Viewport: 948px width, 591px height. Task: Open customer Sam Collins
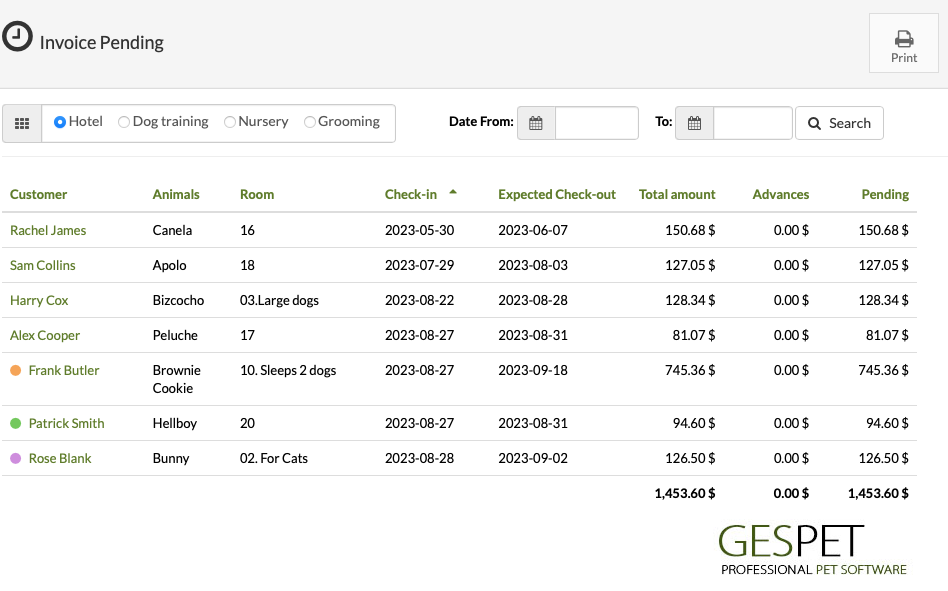pyautogui.click(x=42, y=265)
